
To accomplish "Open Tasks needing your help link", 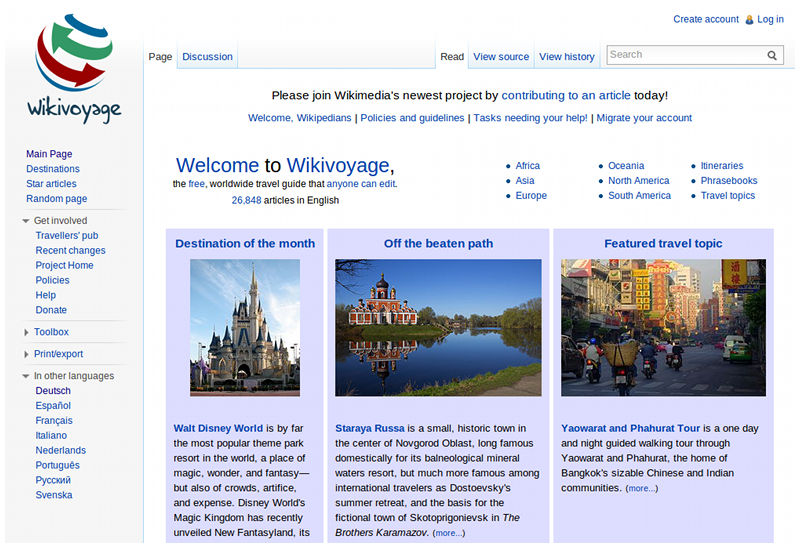I will tap(530, 118).
